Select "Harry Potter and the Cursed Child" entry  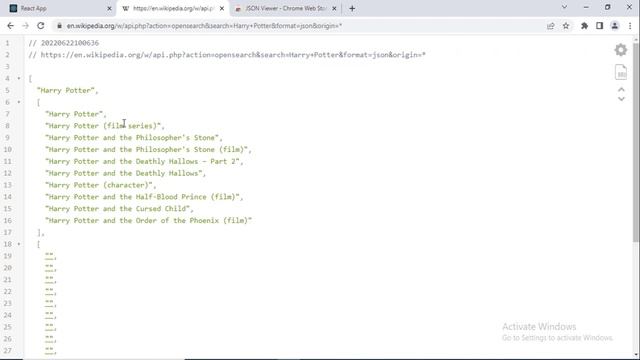pyautogui.click(x=118, y=209)
